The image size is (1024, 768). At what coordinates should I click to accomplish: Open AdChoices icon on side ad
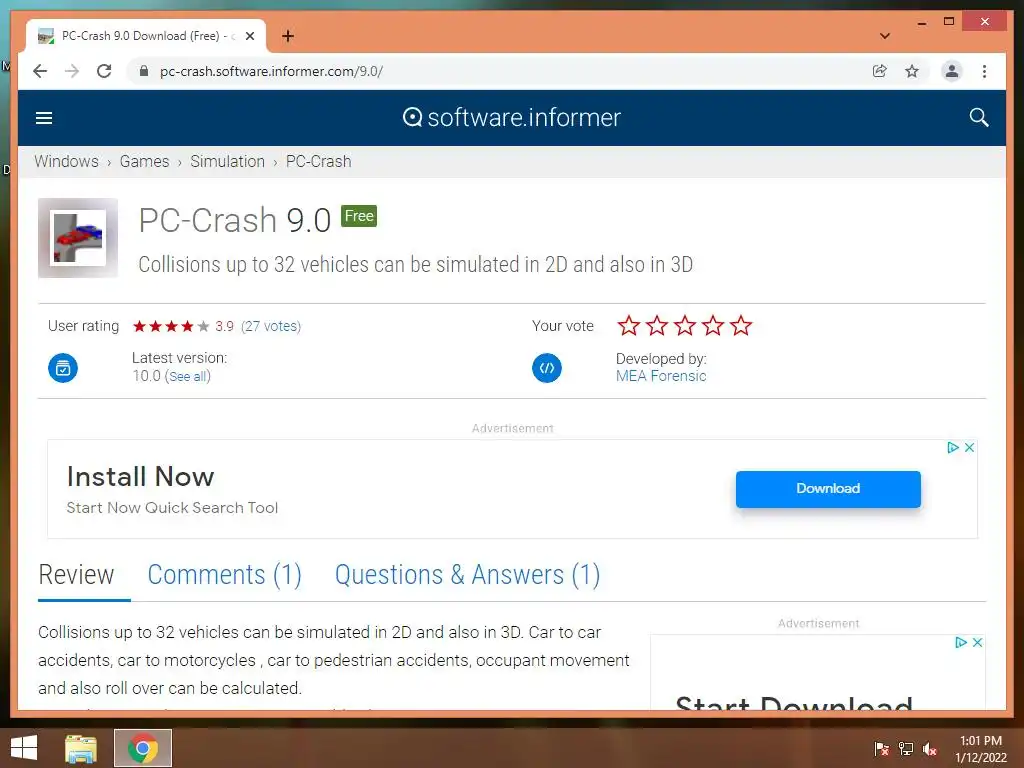[961, 643]
